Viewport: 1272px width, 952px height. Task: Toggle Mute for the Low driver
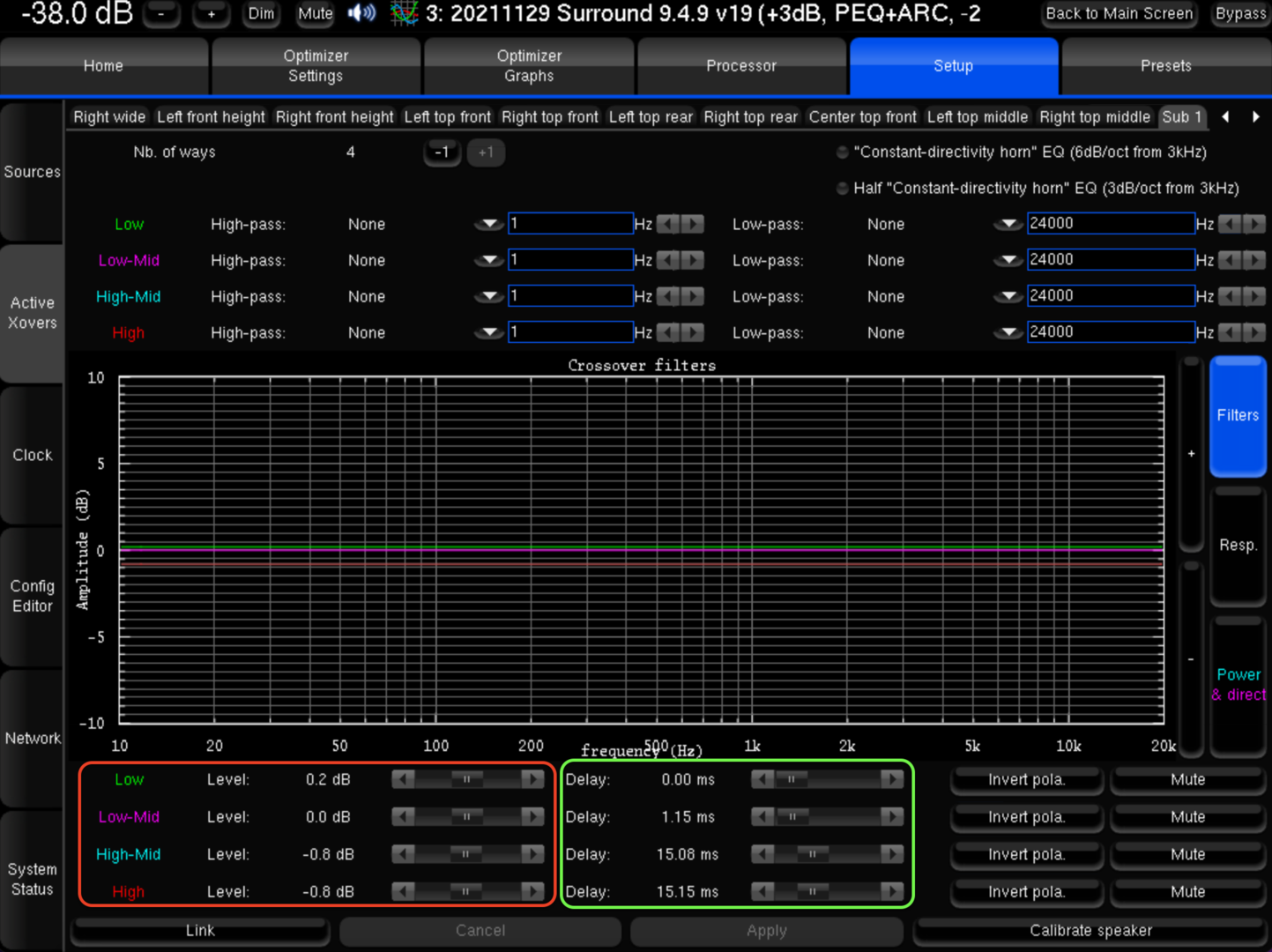(x=1186, y=780)
